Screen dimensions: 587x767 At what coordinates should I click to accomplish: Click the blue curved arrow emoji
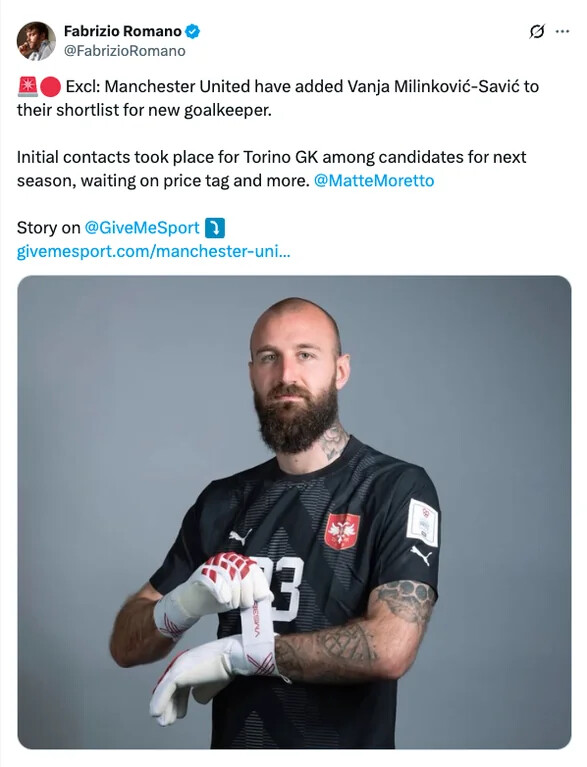coord(215,228)
